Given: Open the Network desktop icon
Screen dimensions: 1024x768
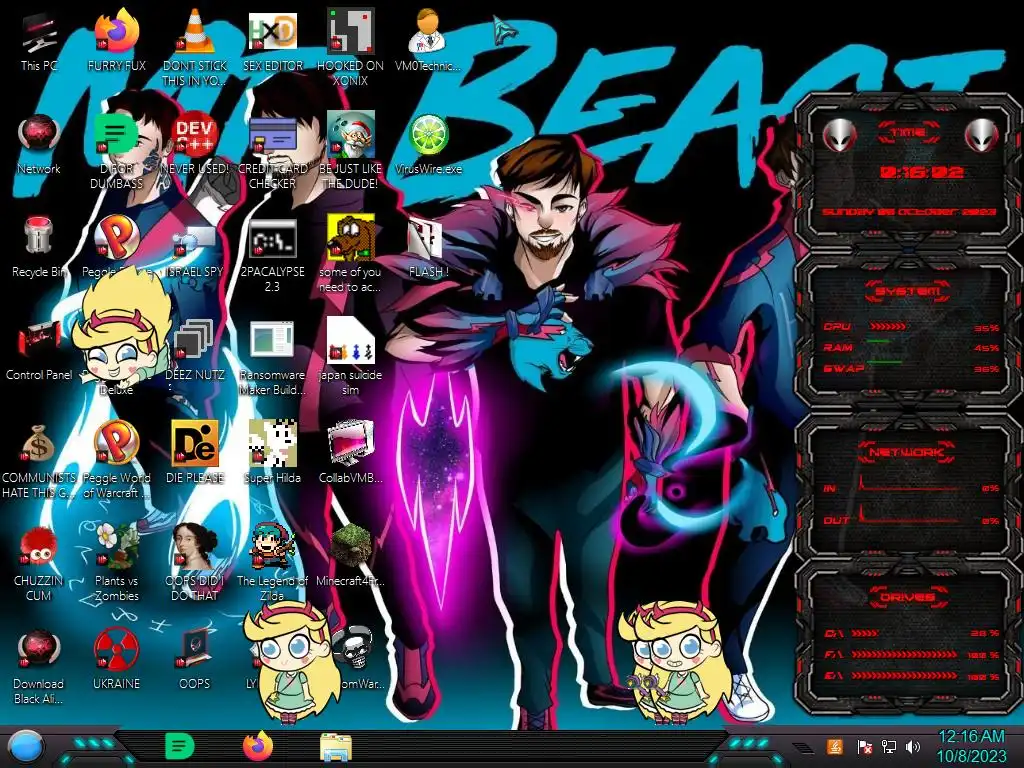Looking at the screenshot, I should coord(39,145).
